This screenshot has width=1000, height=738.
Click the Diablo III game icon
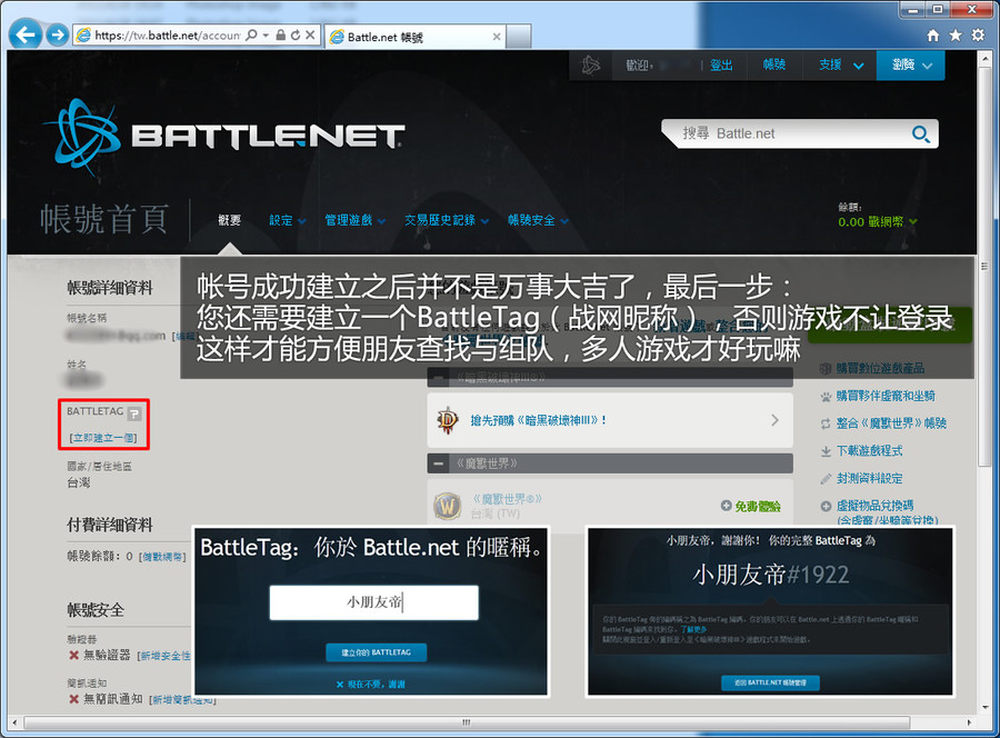[x=447, y=421]
